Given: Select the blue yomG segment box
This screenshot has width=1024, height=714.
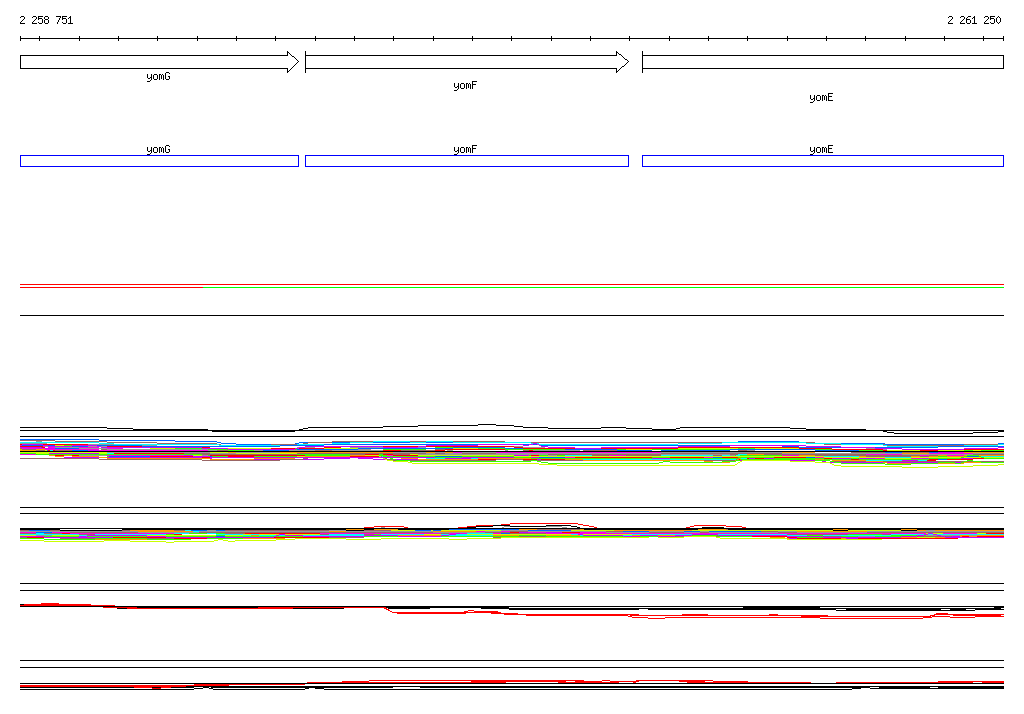Looking at the screenshot, I should click(x=159, y=161).
